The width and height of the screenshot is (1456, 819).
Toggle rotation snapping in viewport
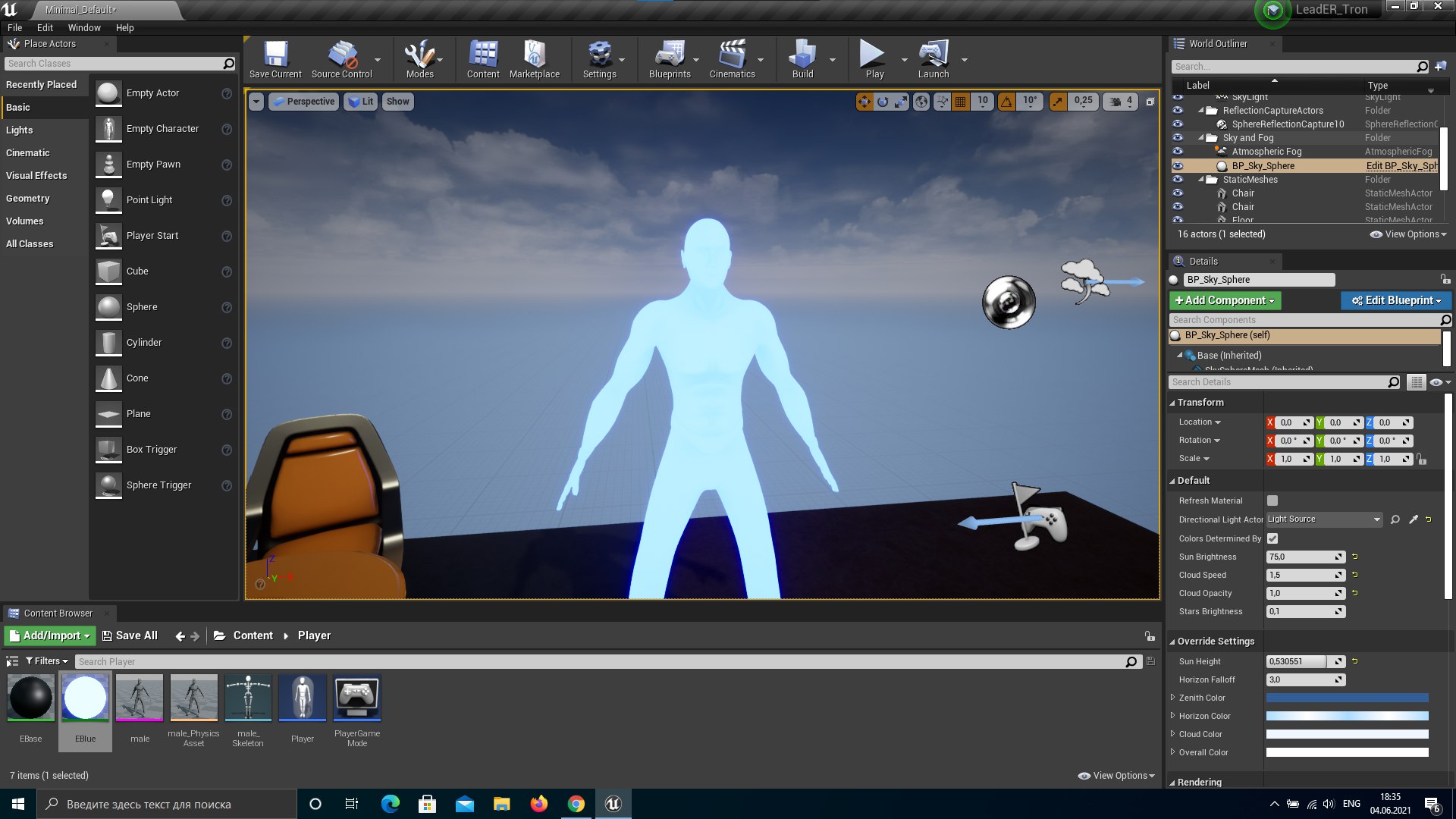point(1006,101)
